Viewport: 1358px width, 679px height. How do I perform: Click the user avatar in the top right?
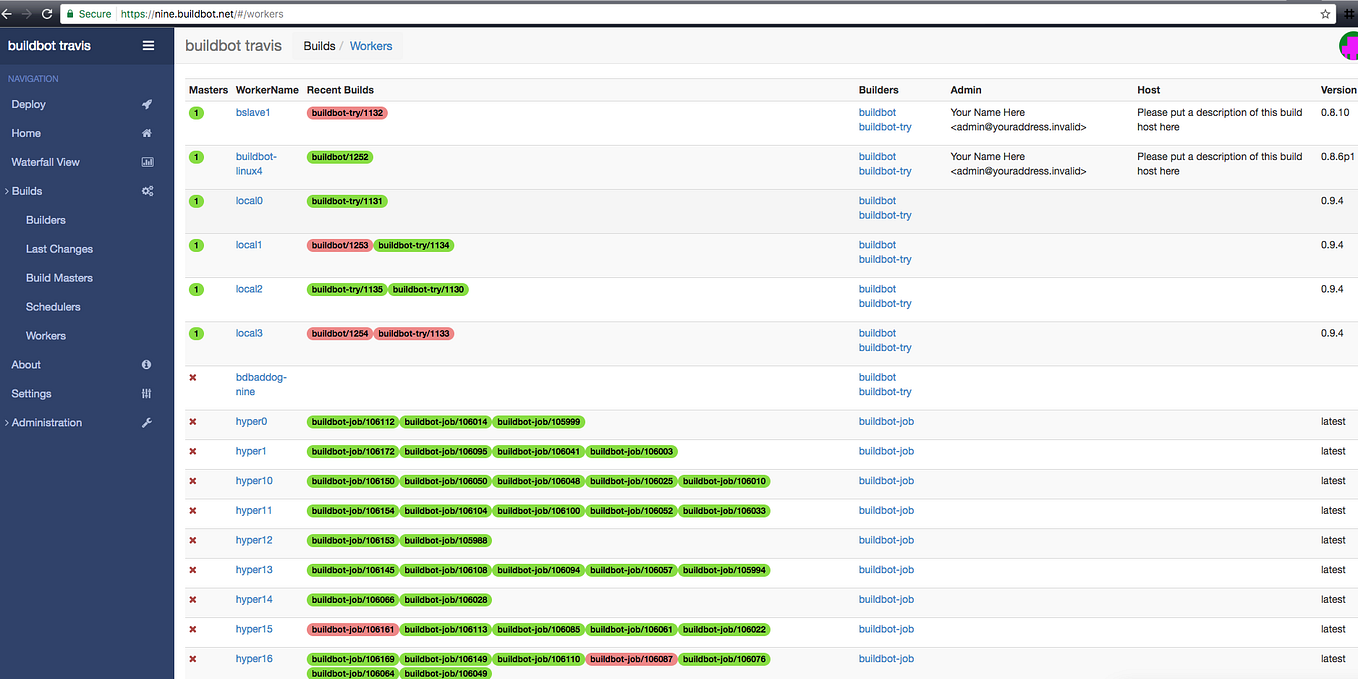coord(1349,46)
